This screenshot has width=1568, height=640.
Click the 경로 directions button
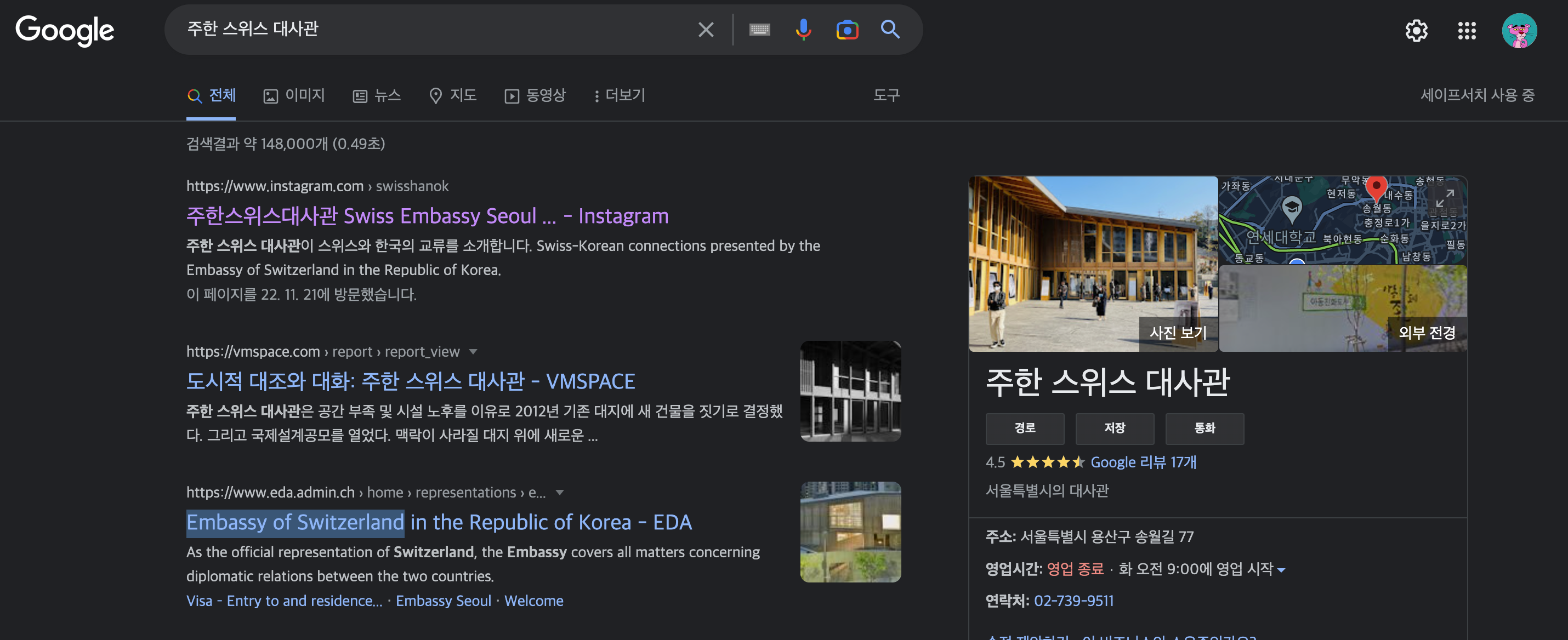coord(1025,428)
